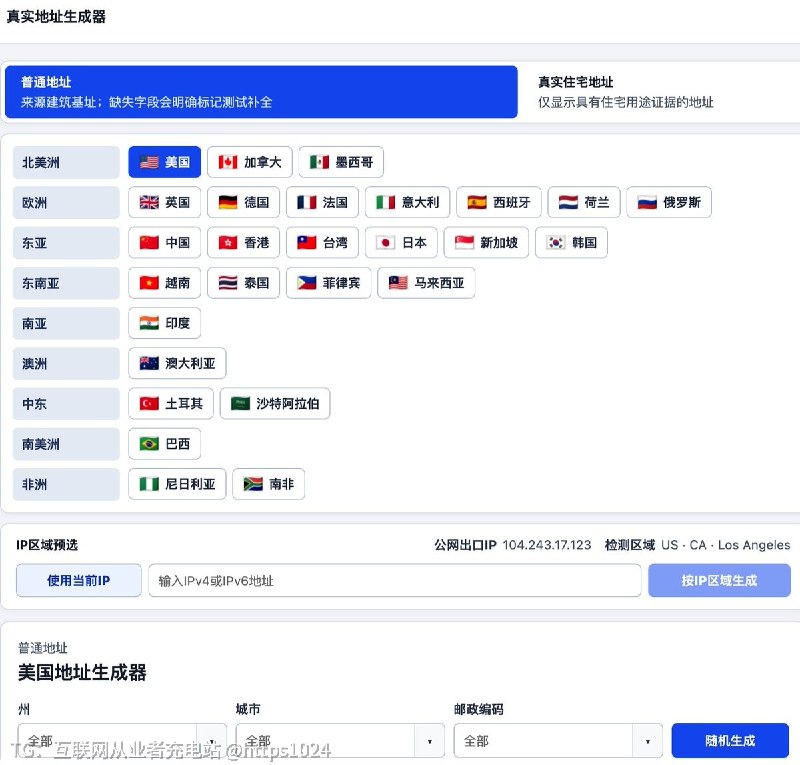The height and width of the screenshot is (765, 800).
Task: Pick Netherlands (荷兰) flag button
Action: [584, 202]
